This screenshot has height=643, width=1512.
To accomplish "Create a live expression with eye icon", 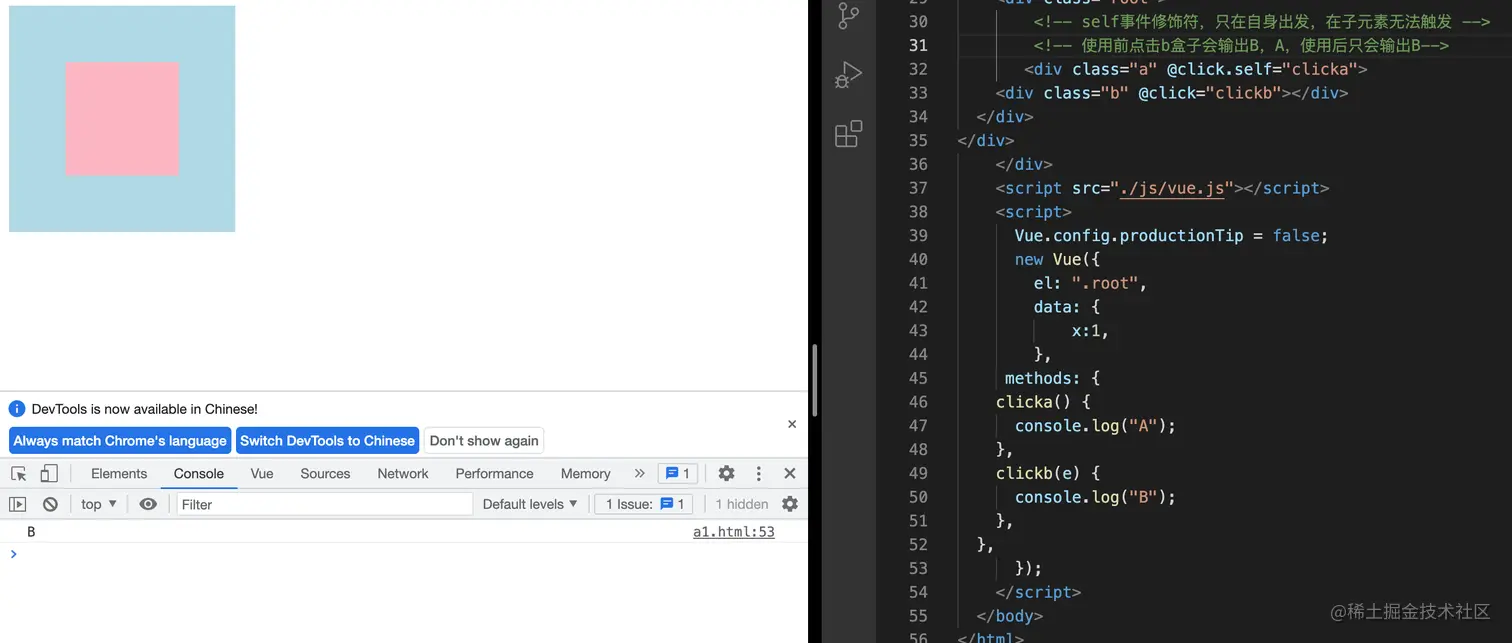I will click(148, 504).
